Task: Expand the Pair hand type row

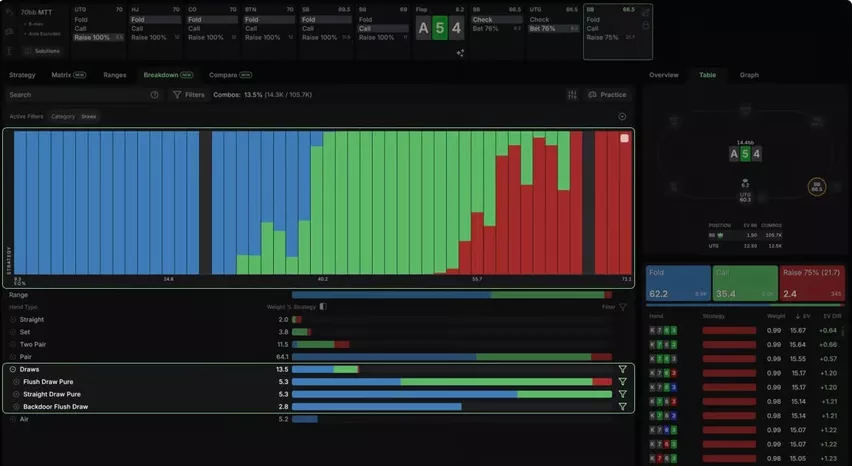Action: (12, 357)
